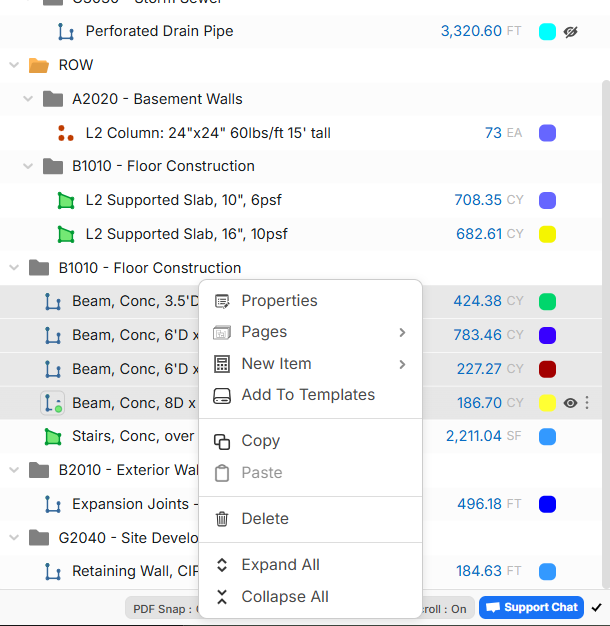This screenshot has height=626, width=610.
Task: Click the Properties icon in context menu
Action: click(x=222, y=301)
